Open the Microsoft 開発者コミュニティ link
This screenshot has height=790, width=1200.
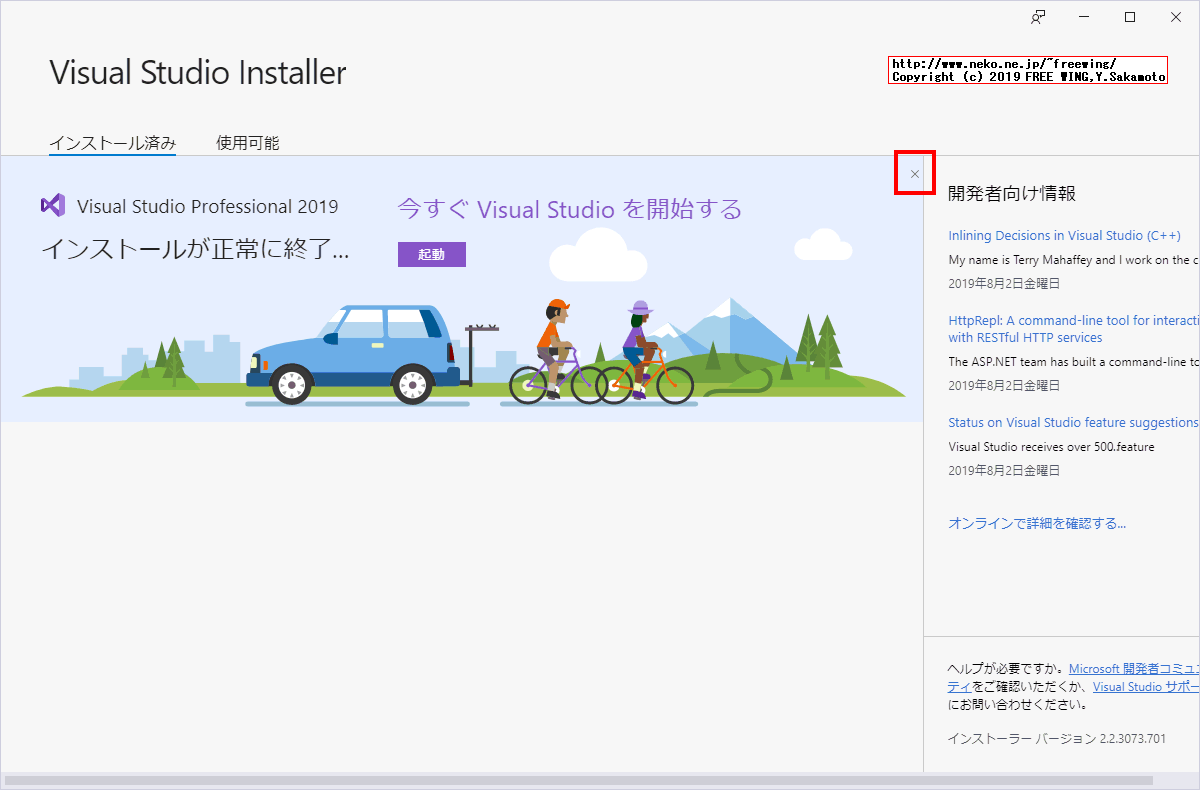coord(1130,668)
